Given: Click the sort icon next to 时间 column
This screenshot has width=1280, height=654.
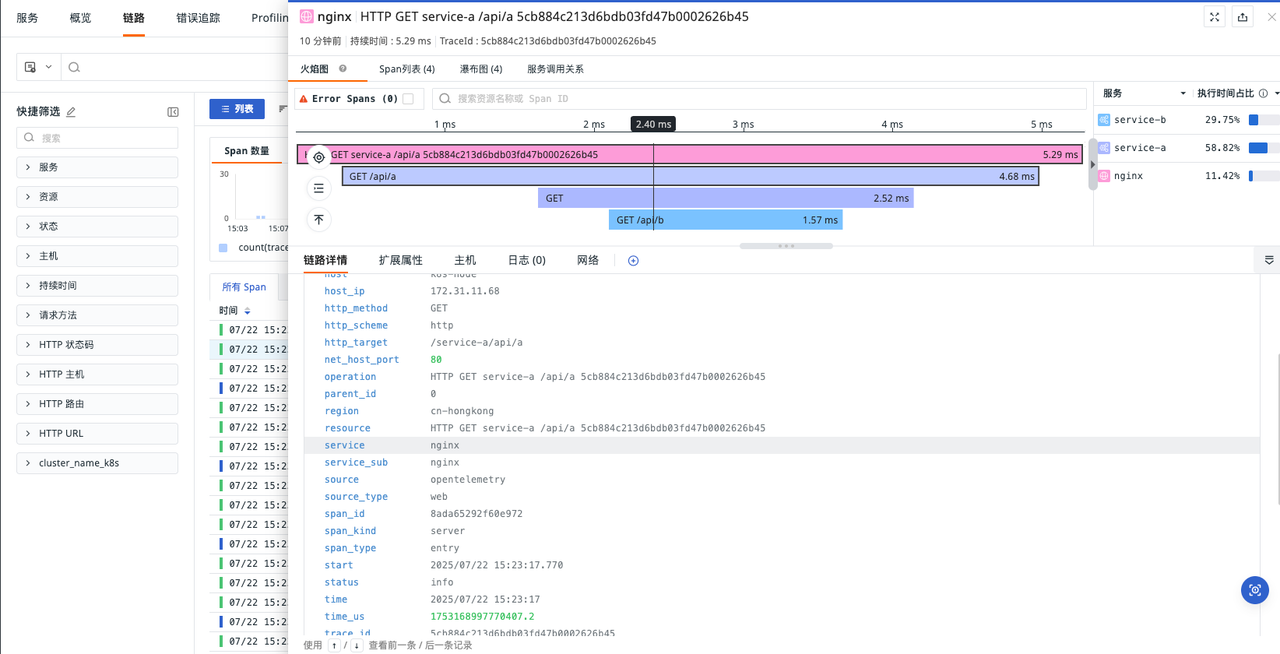Looking at the screenshot, I should pos(248,311).
